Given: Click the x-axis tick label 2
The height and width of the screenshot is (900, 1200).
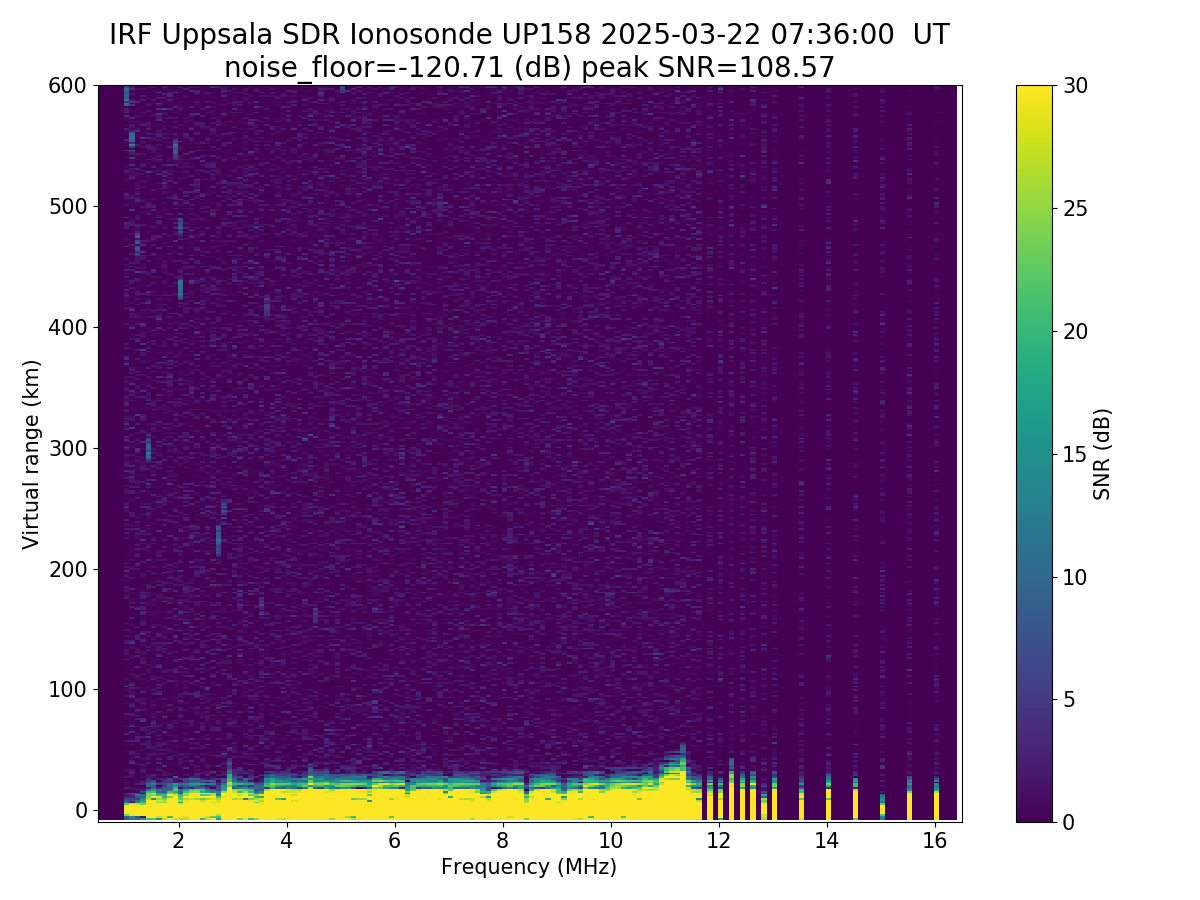Looking at the screenshot, I should 178,840.
